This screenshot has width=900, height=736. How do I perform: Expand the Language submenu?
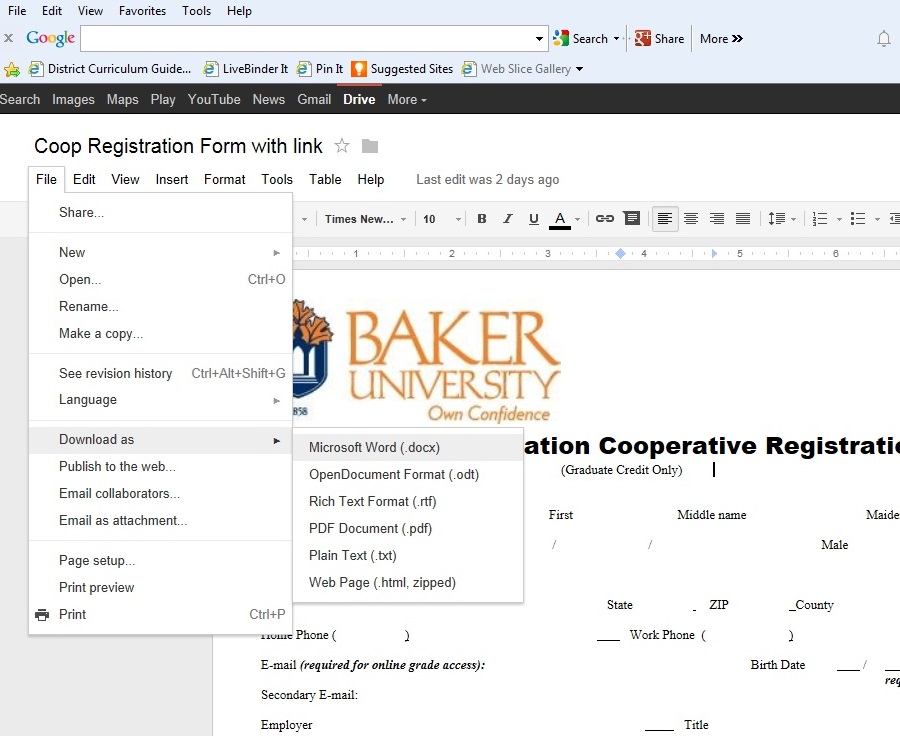coord(161,400)
